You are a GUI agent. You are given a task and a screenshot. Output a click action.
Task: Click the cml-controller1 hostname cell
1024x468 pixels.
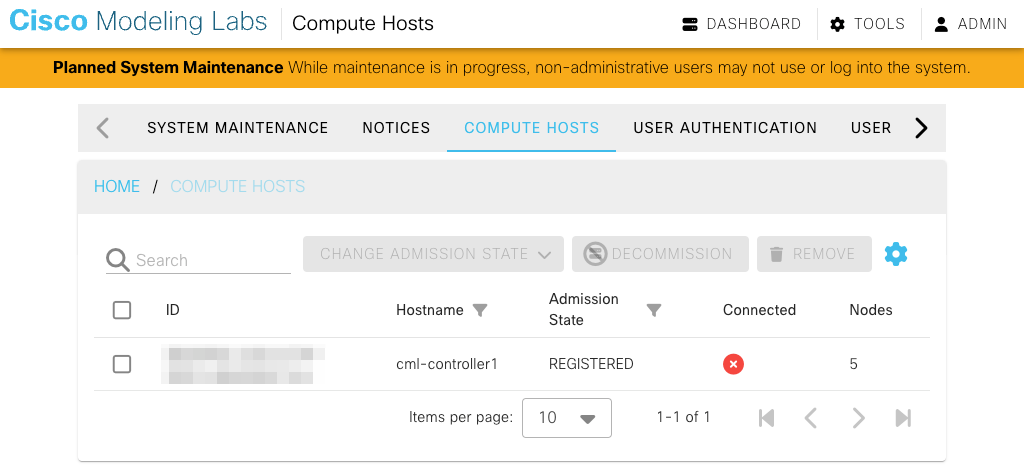pyautogui.click(x=447, y=364)
